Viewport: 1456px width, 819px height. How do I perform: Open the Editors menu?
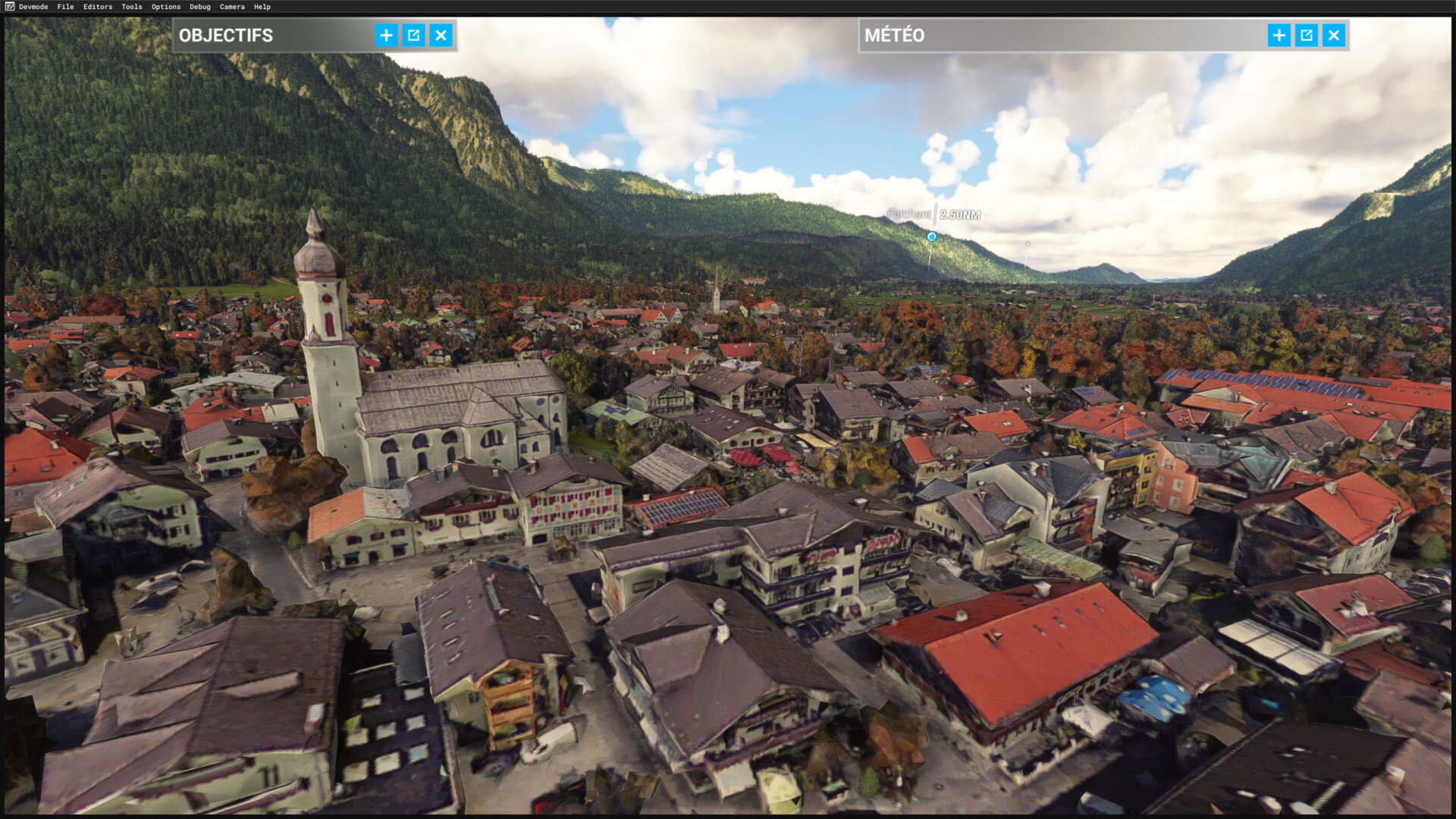[x=98, y=7]
